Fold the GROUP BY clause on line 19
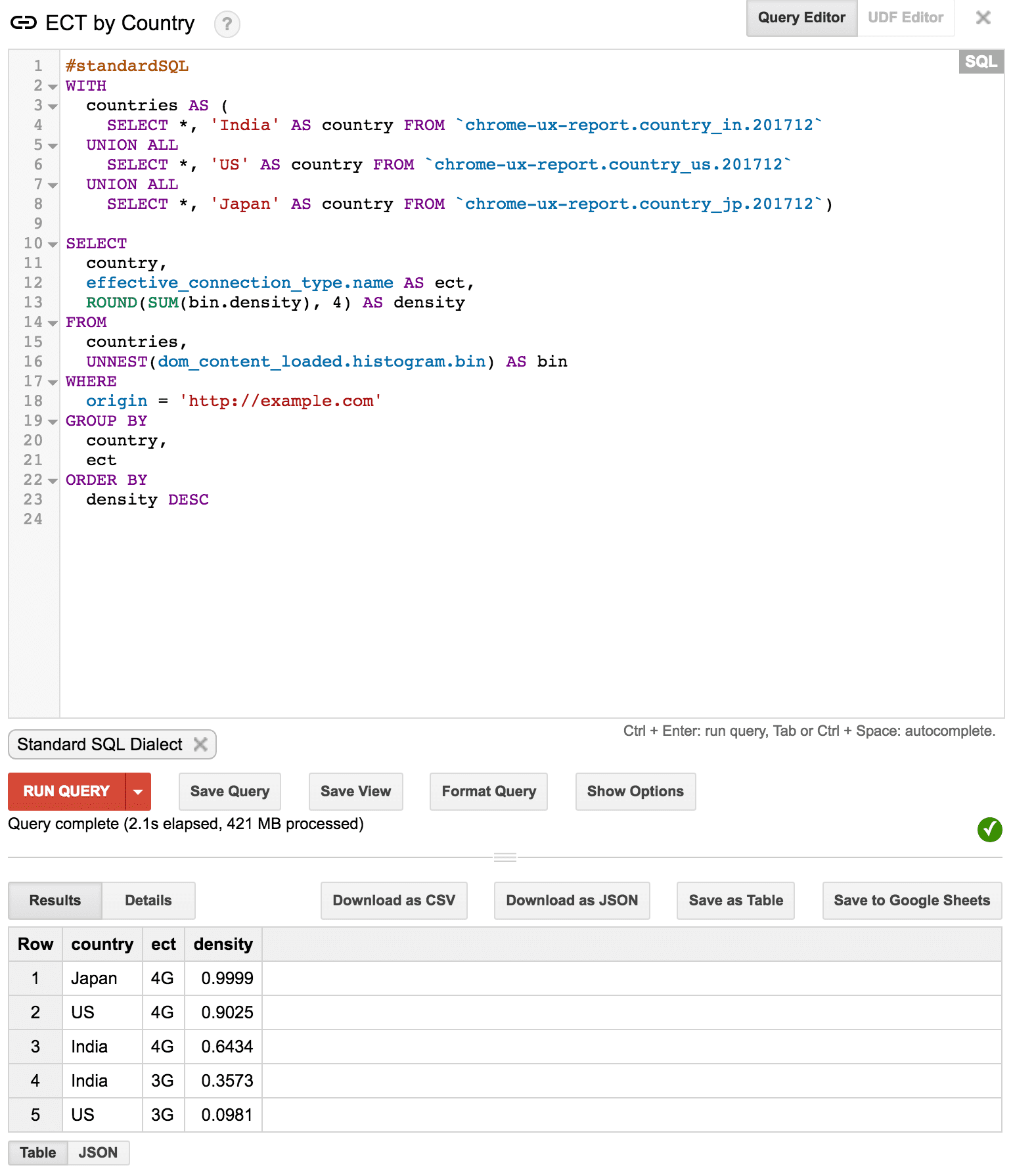Viewport: 1013px width, 1176px height. 53,422
